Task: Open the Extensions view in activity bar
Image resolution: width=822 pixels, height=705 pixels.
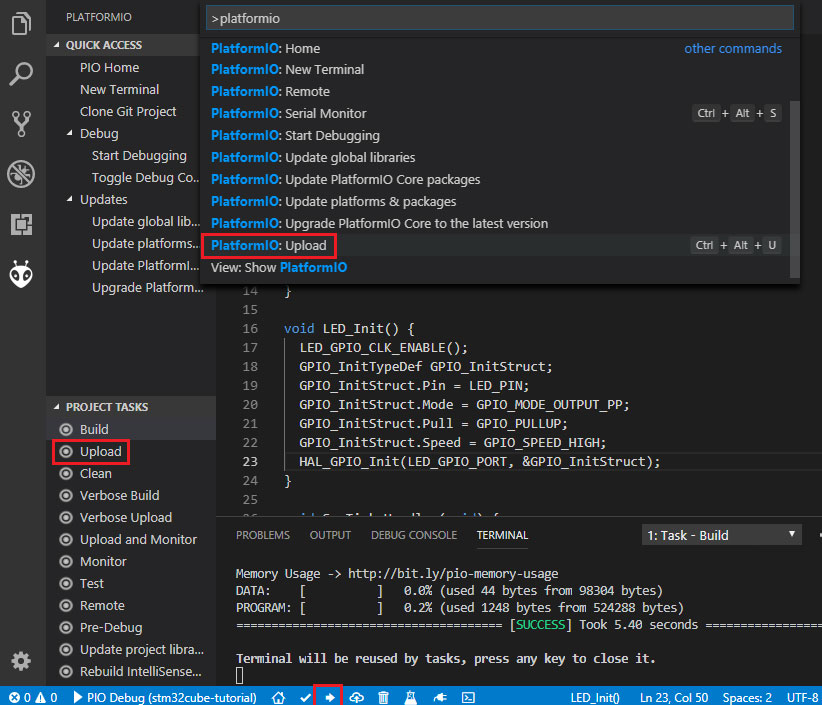Action: click(x=21, y=224)
